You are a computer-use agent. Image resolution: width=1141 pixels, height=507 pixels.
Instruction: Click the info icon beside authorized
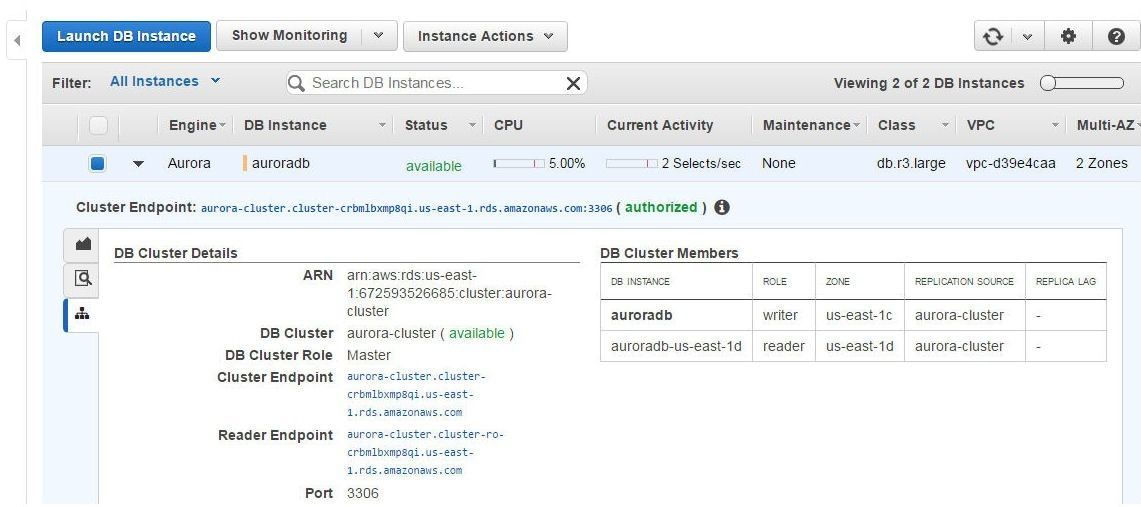(722, 208)
